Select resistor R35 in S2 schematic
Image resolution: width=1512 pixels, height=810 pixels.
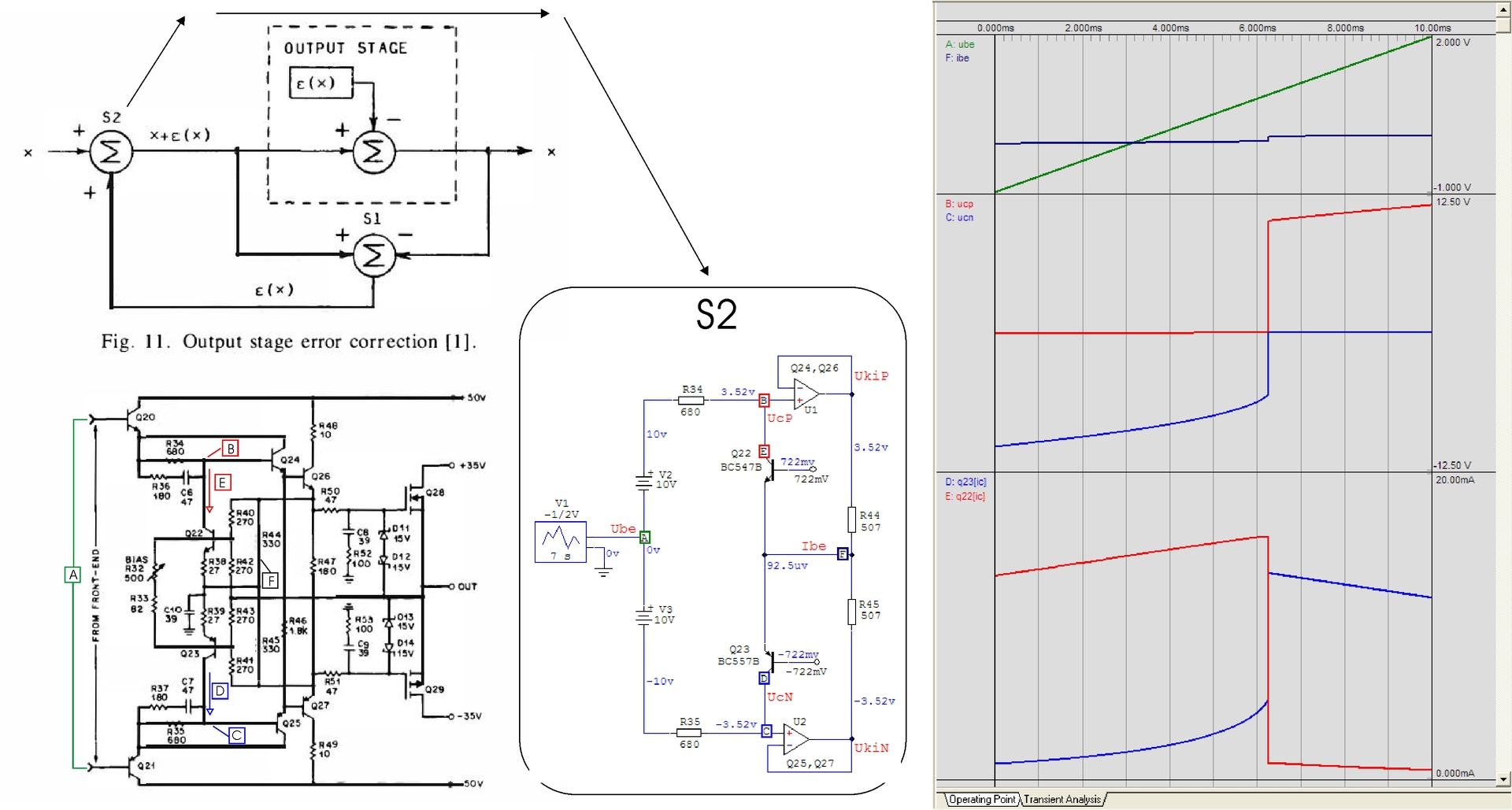click(x=689, y=732)
